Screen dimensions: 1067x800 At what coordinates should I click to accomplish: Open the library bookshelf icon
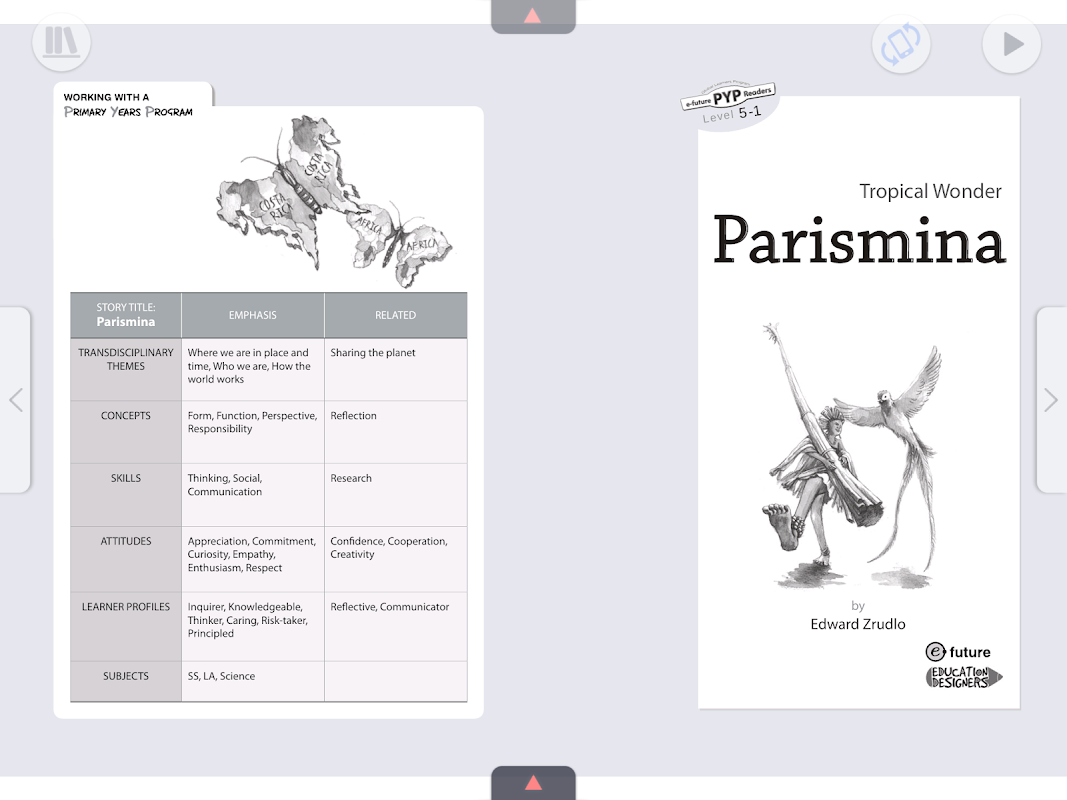coord(61,42)
